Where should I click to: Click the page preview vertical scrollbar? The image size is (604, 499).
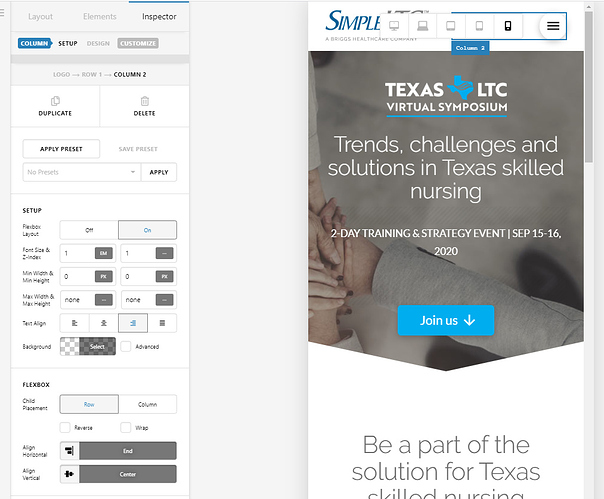(x=589, y=87)
